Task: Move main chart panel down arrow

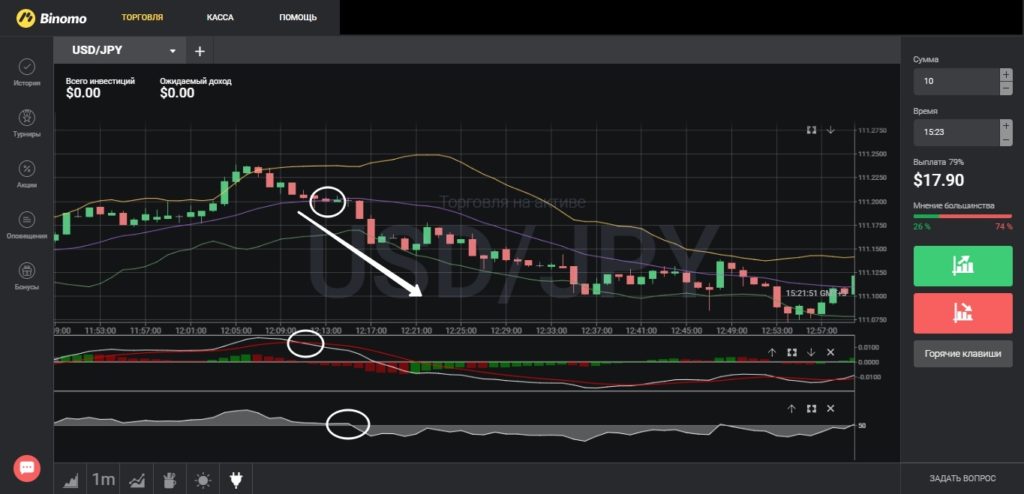Action: (x=831, y=130)
